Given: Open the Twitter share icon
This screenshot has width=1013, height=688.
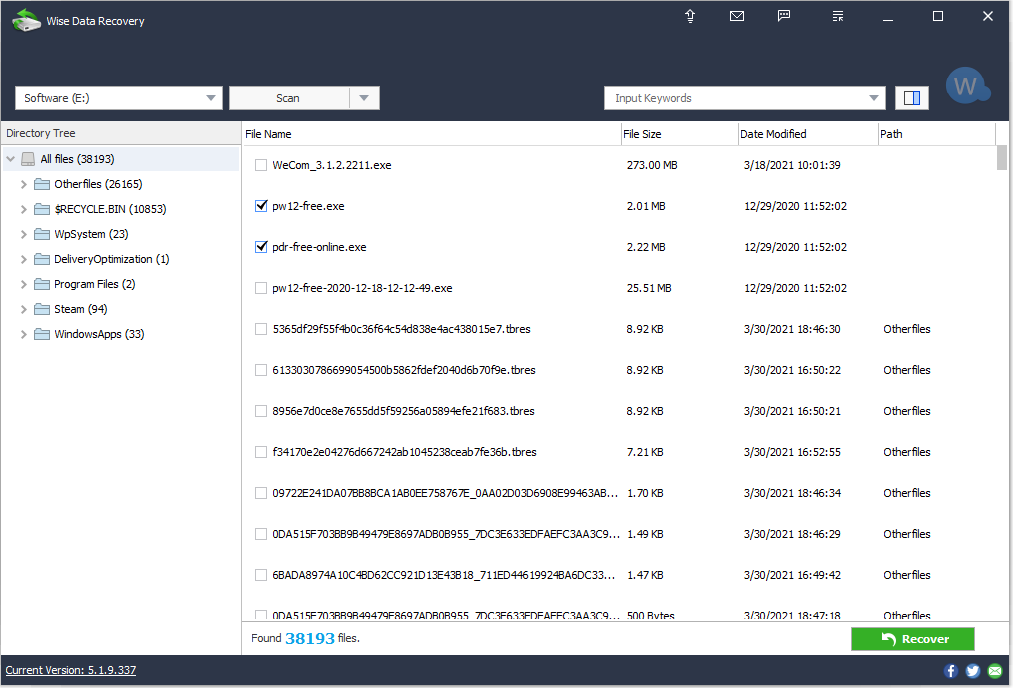Looking at the screenshot, I should [973, 671].
